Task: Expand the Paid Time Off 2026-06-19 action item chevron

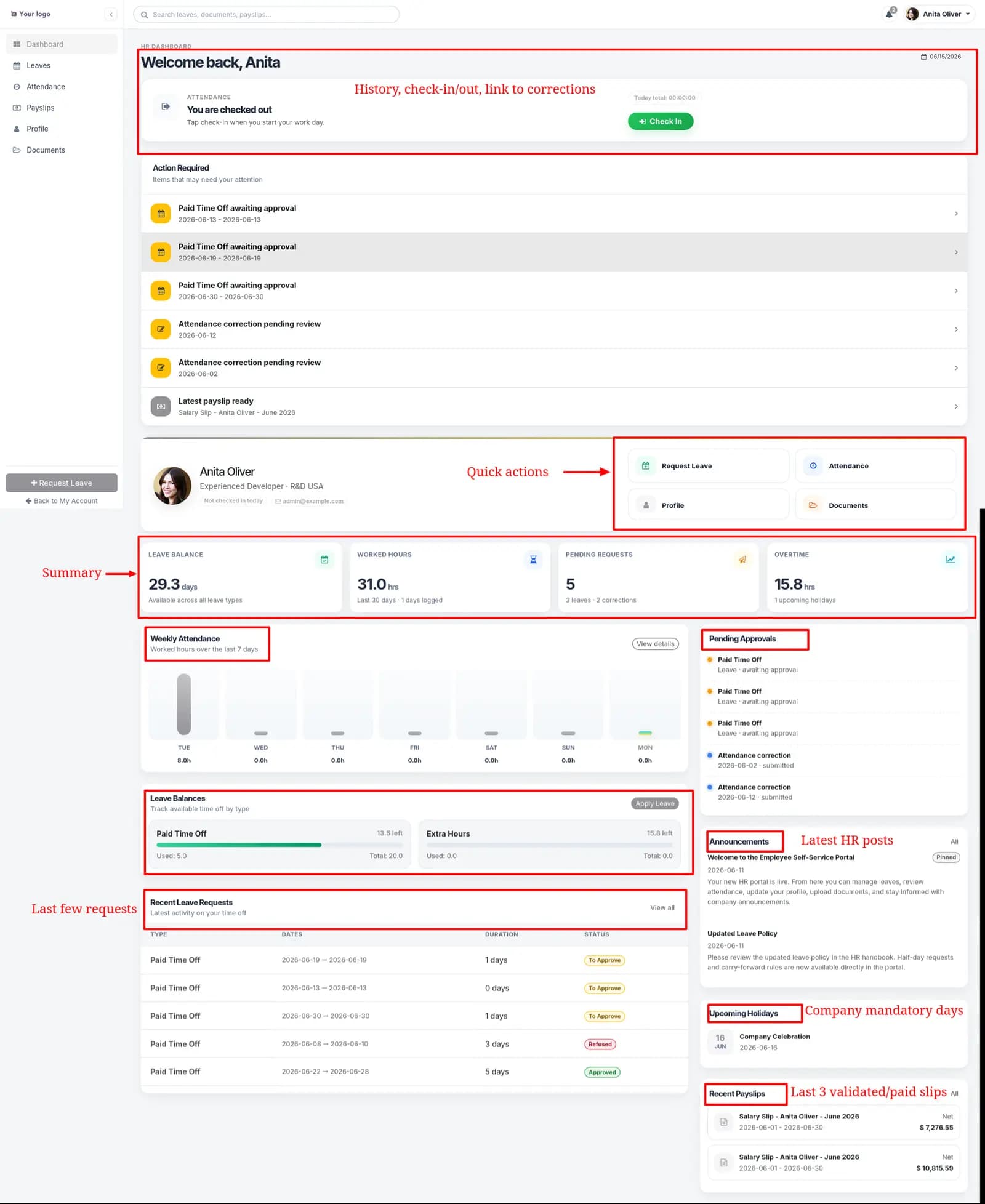Action: point(956,252)
